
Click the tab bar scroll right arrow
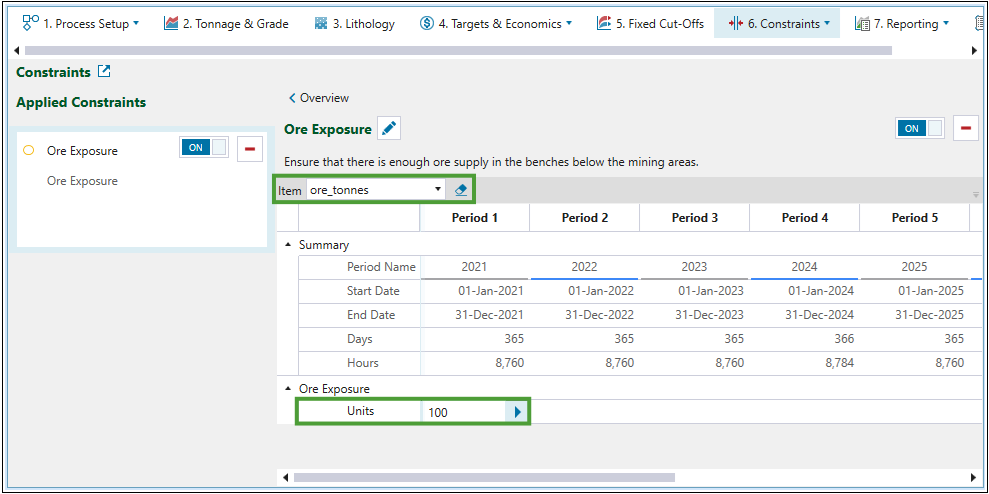tap(974, 50)
